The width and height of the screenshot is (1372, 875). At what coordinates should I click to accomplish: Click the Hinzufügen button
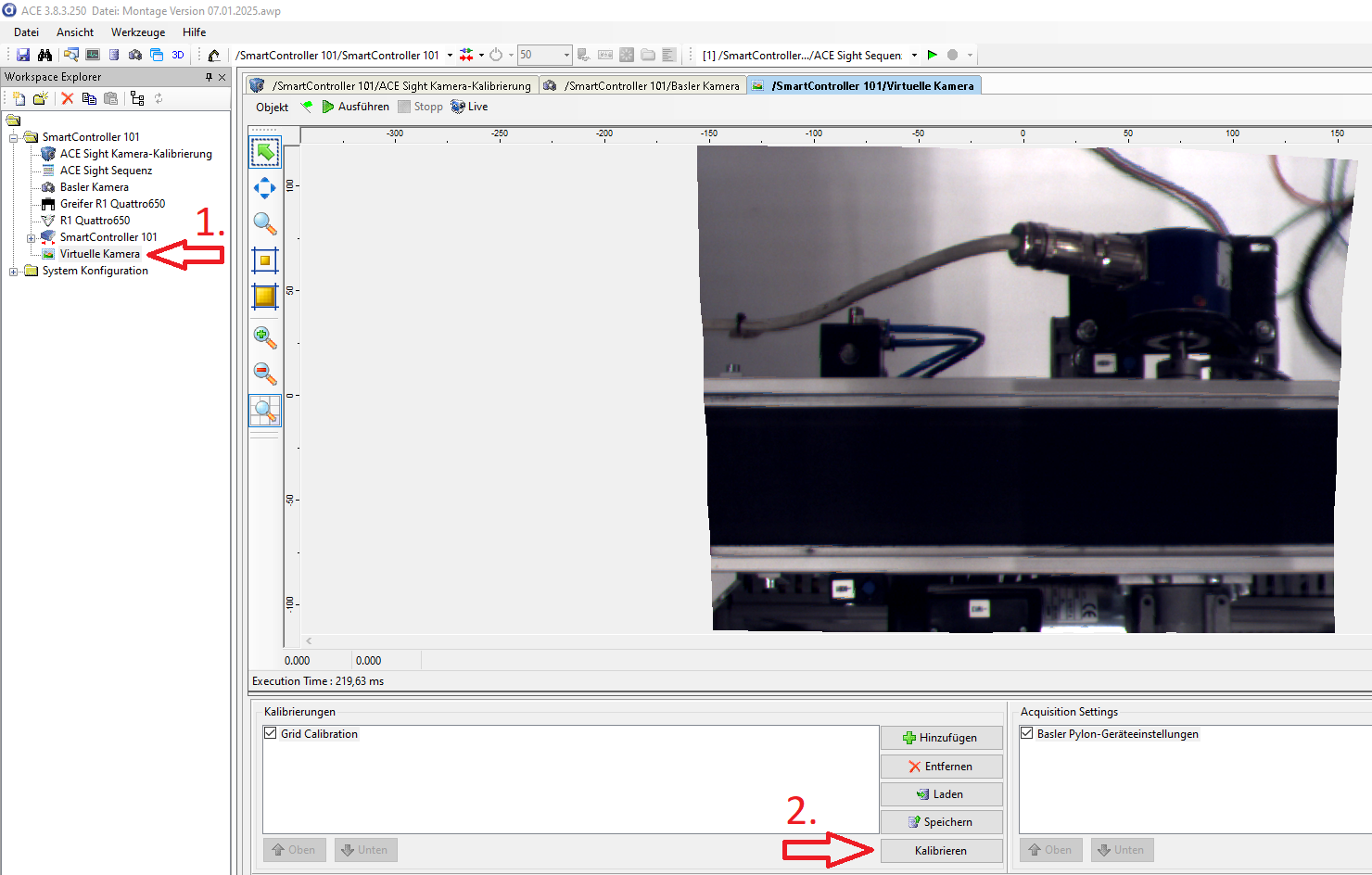point(941,738)
